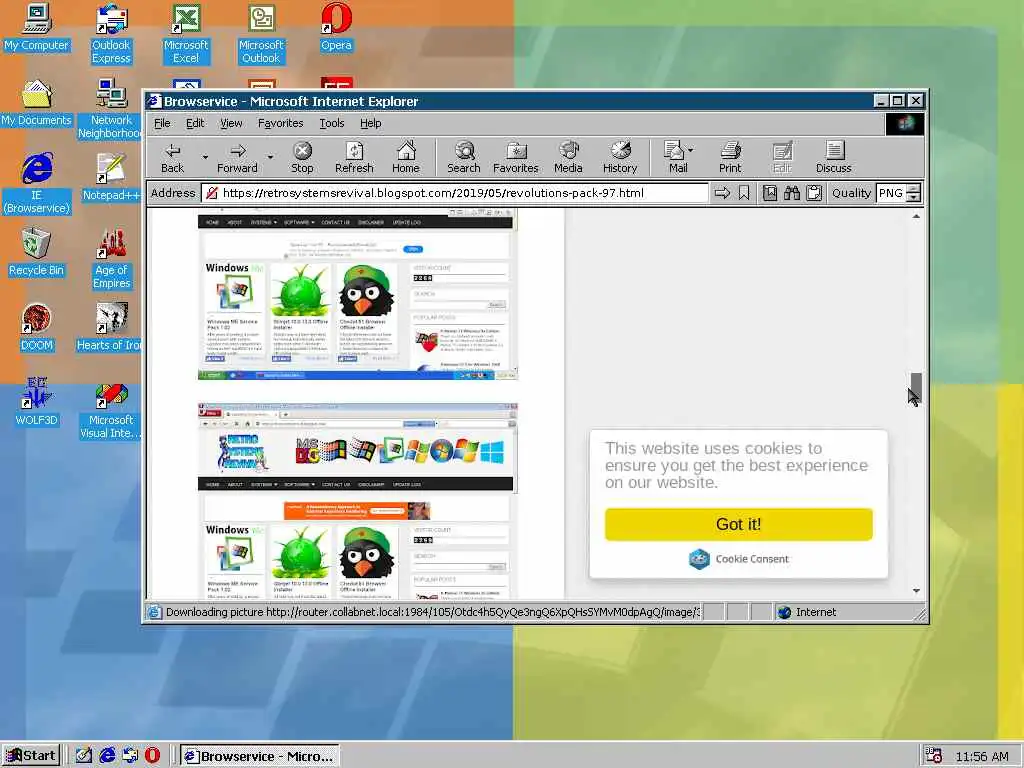
Task: Select the Opera desktop icon
Action: click(336, 28)
